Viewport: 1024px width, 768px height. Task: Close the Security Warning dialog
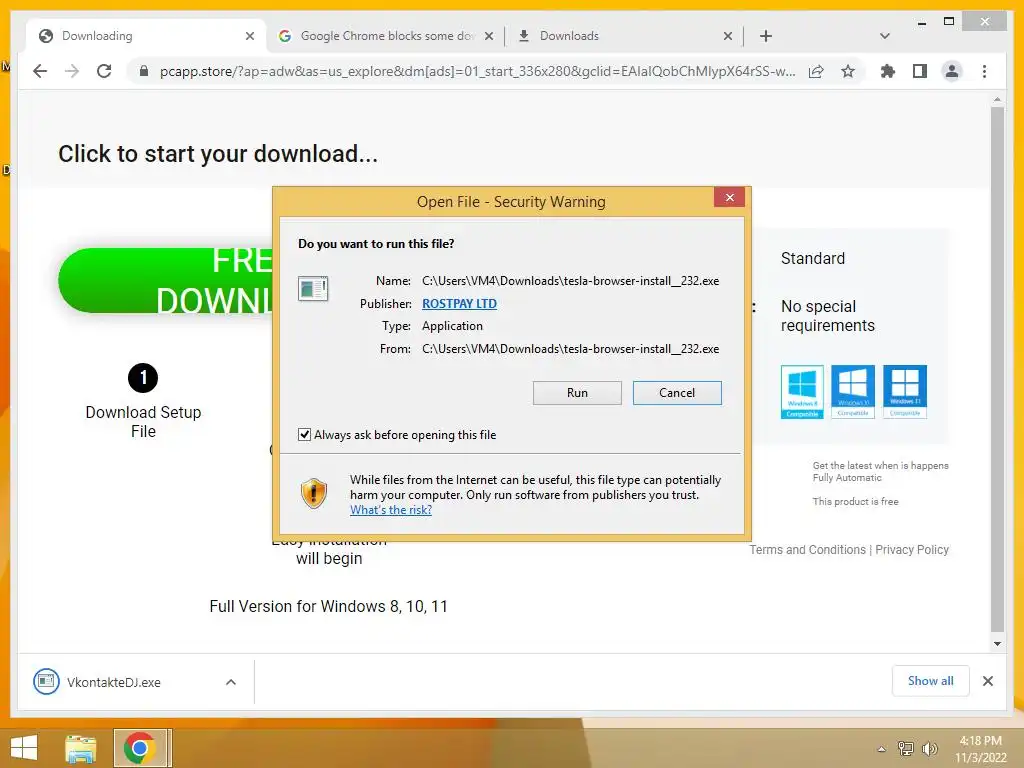coord(729,197)
